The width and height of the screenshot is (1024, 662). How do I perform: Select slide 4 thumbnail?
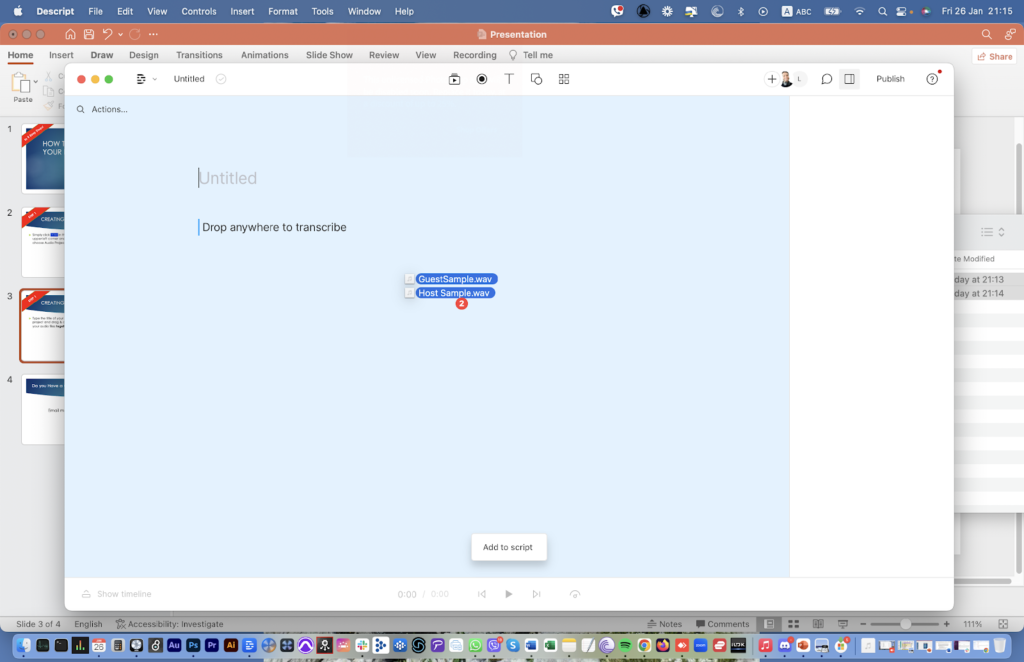42,409
